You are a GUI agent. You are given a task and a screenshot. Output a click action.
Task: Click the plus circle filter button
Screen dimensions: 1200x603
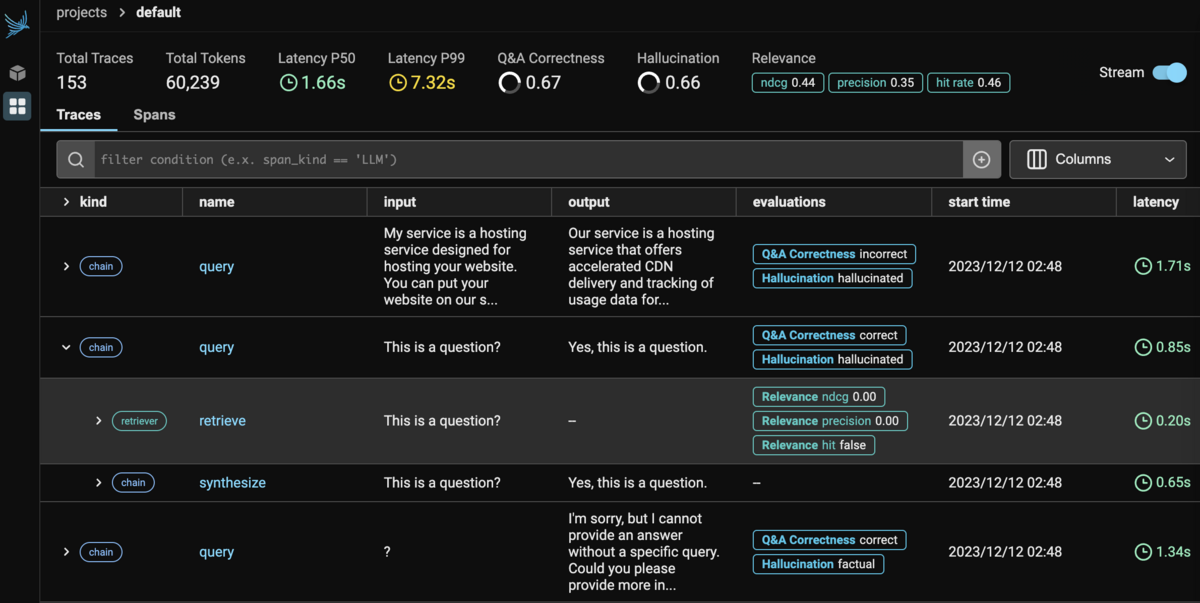981,160
